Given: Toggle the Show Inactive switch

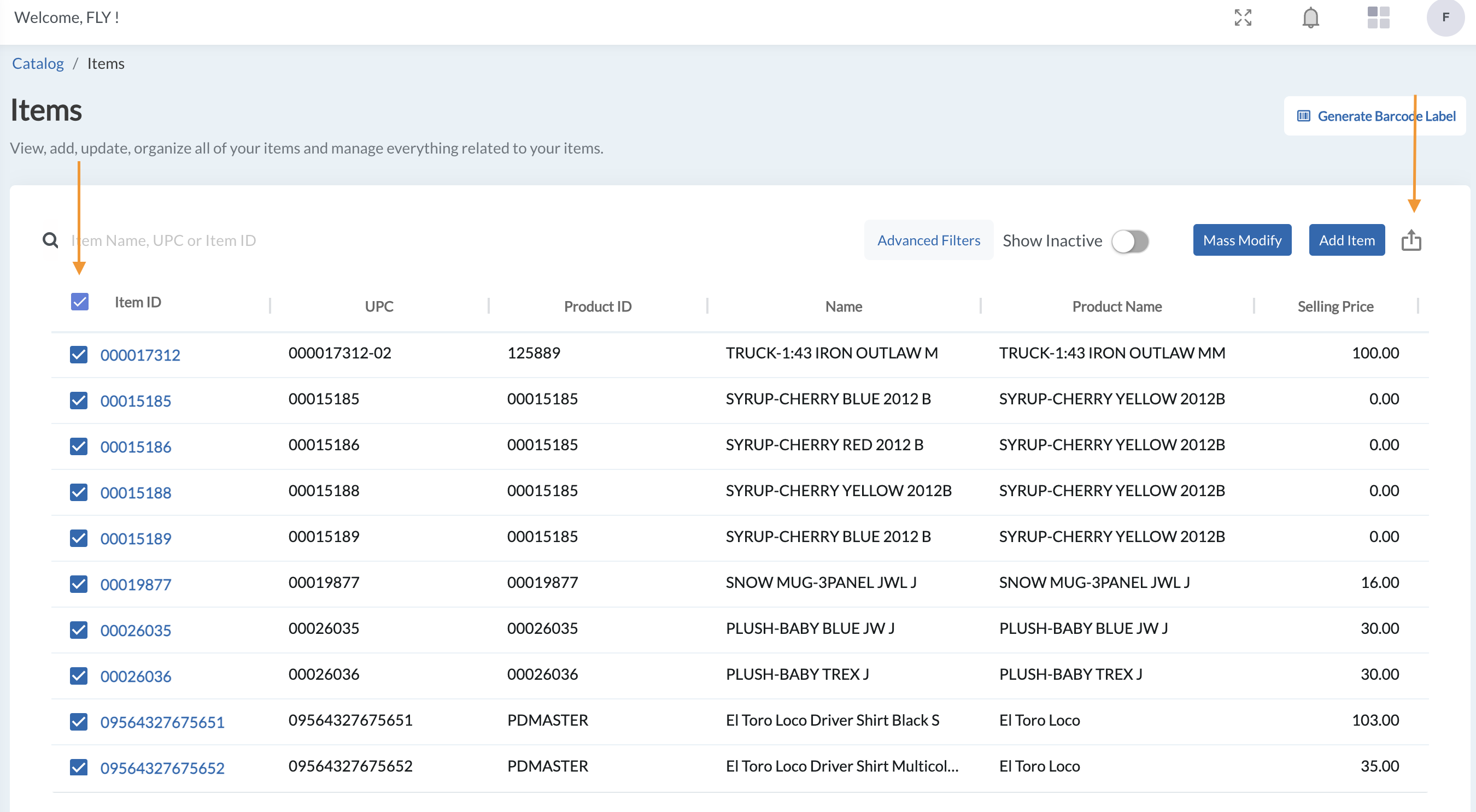Looking at the screenshot, I should 1129,240.
